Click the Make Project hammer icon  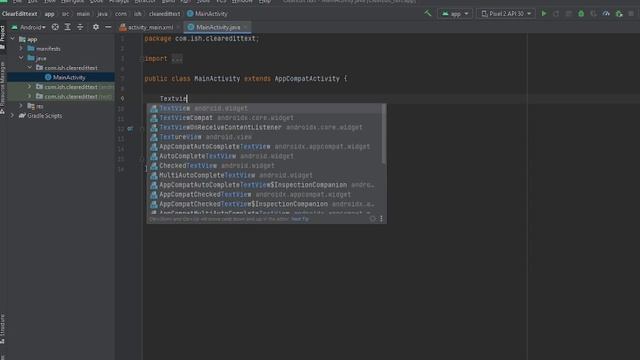tap(427, 13)
